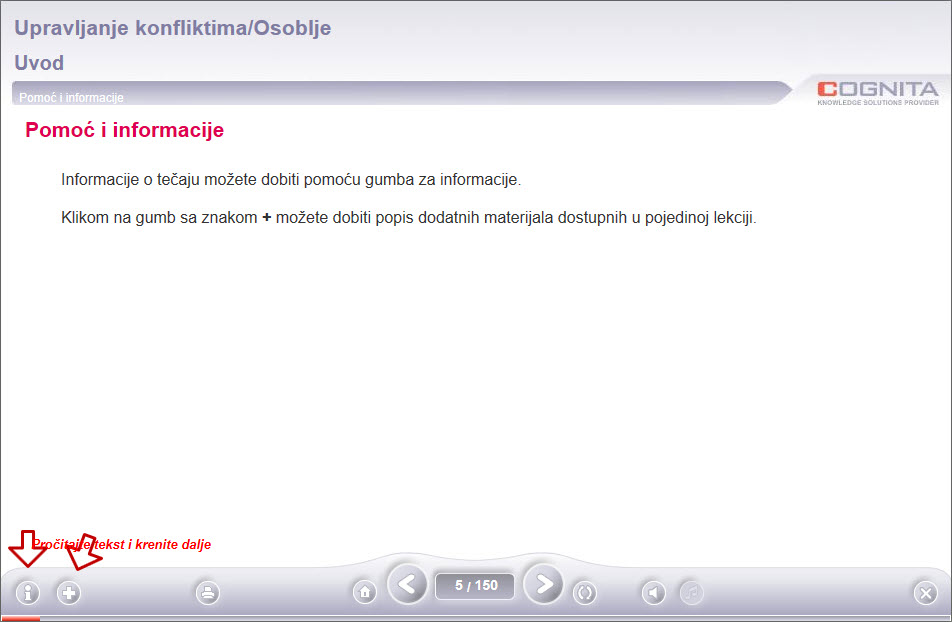This screenshot has width=952, height=622.
Task: Advance to the next slide
Action: coord(543,585)
